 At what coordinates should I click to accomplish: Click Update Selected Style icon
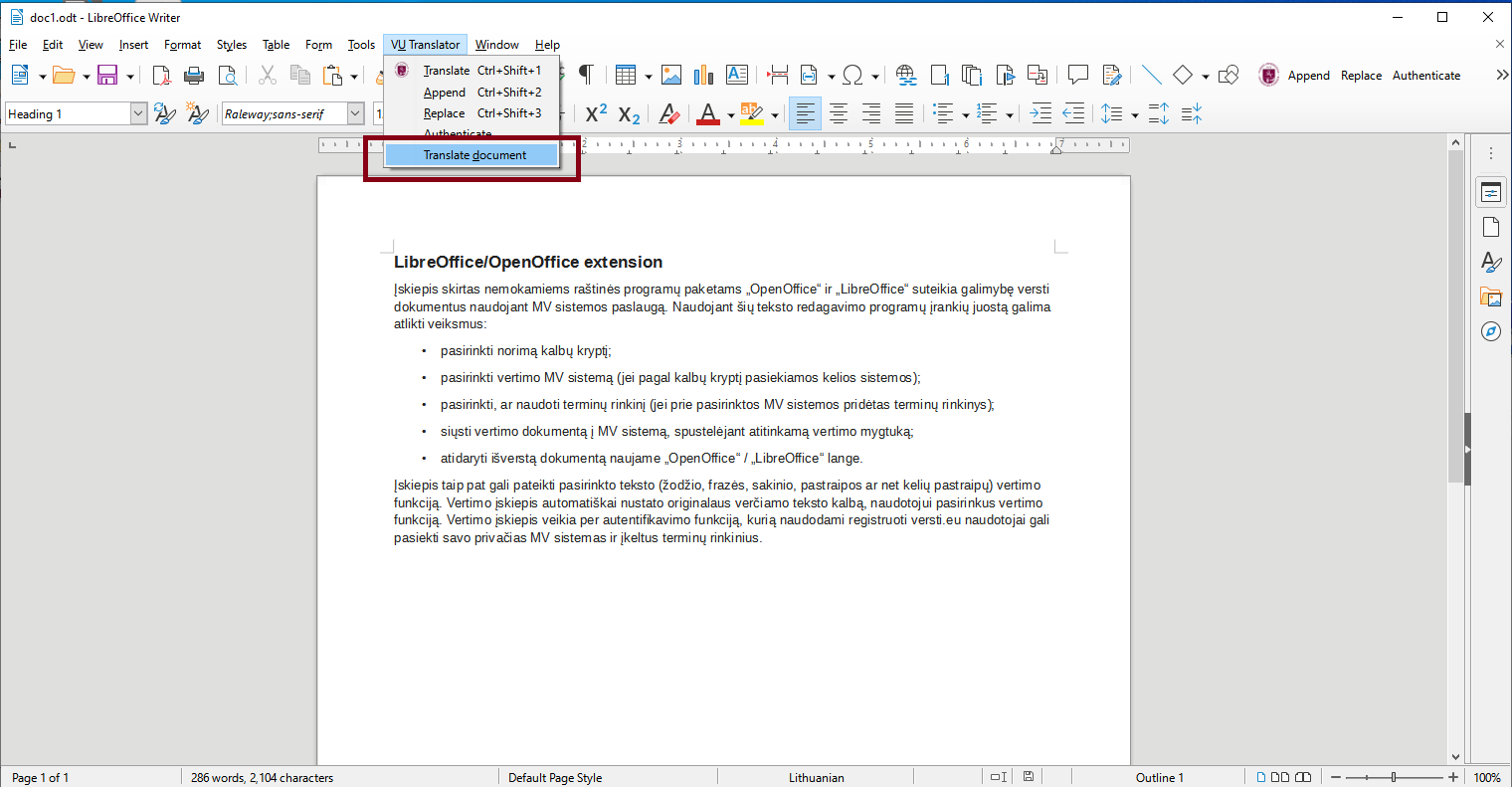point(165,114)
